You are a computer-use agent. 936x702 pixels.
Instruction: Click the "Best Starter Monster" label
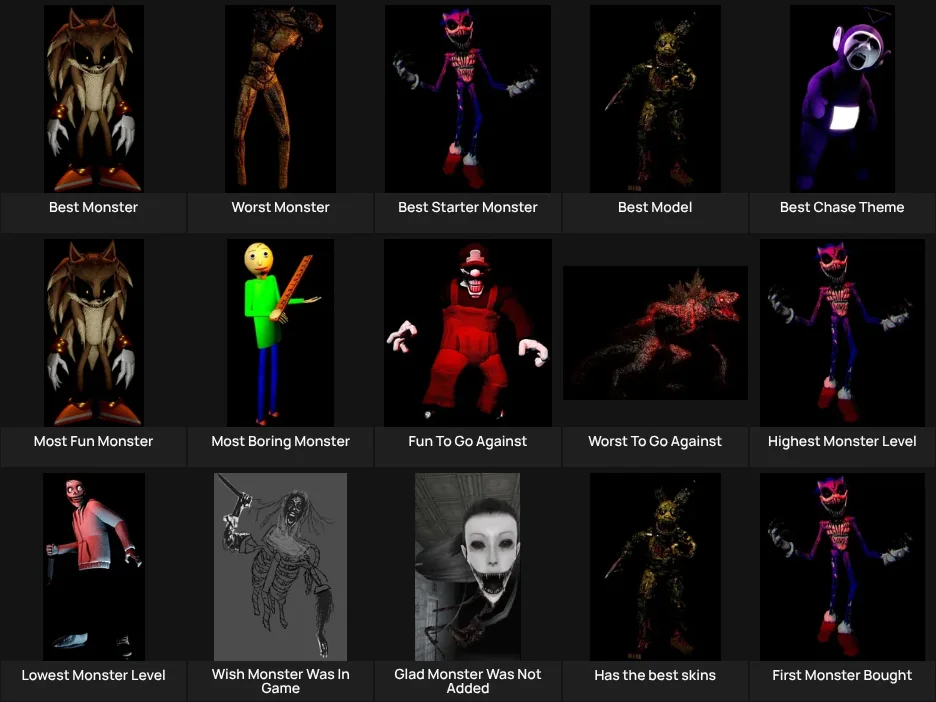467,207
